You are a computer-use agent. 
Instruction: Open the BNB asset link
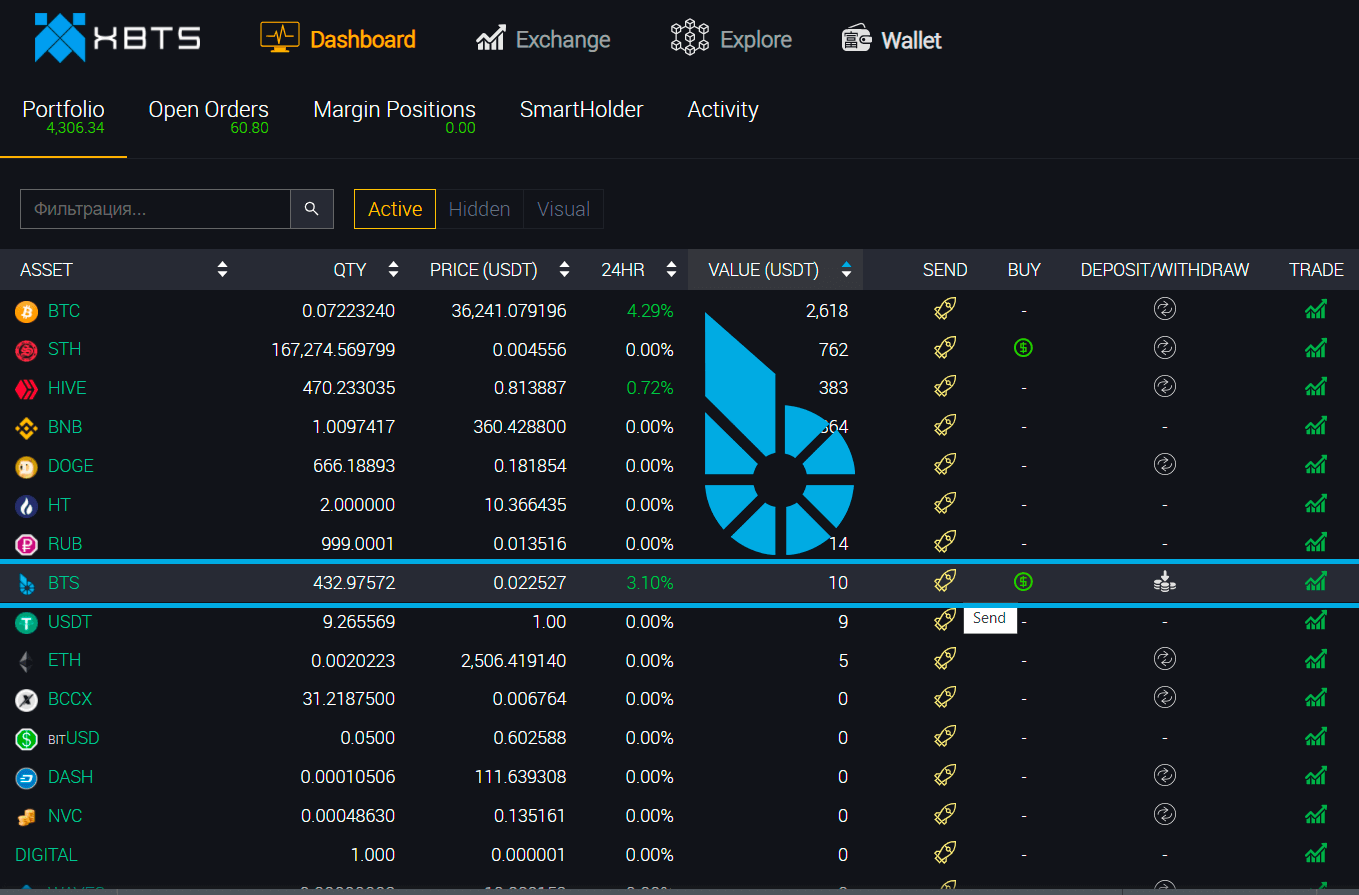coord(65,427)
